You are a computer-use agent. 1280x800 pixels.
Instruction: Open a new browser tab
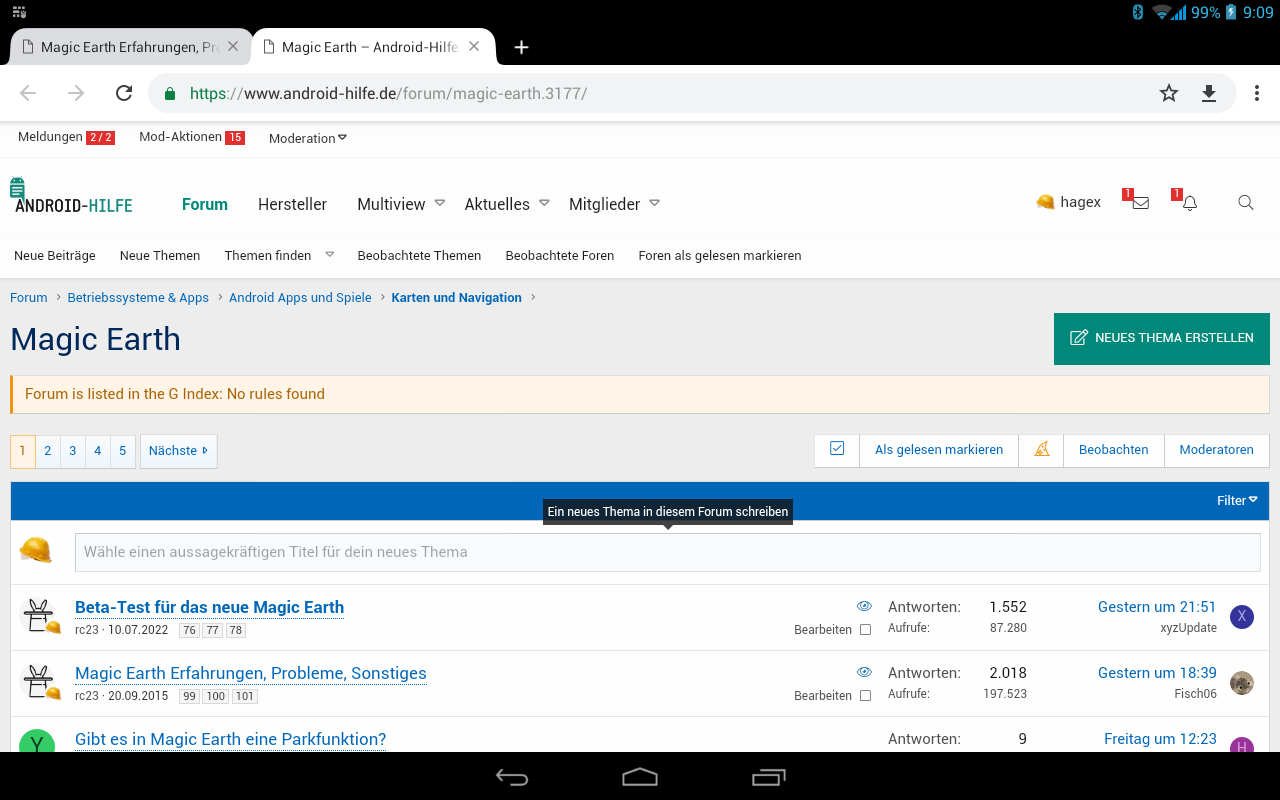[x=521, y=47]
